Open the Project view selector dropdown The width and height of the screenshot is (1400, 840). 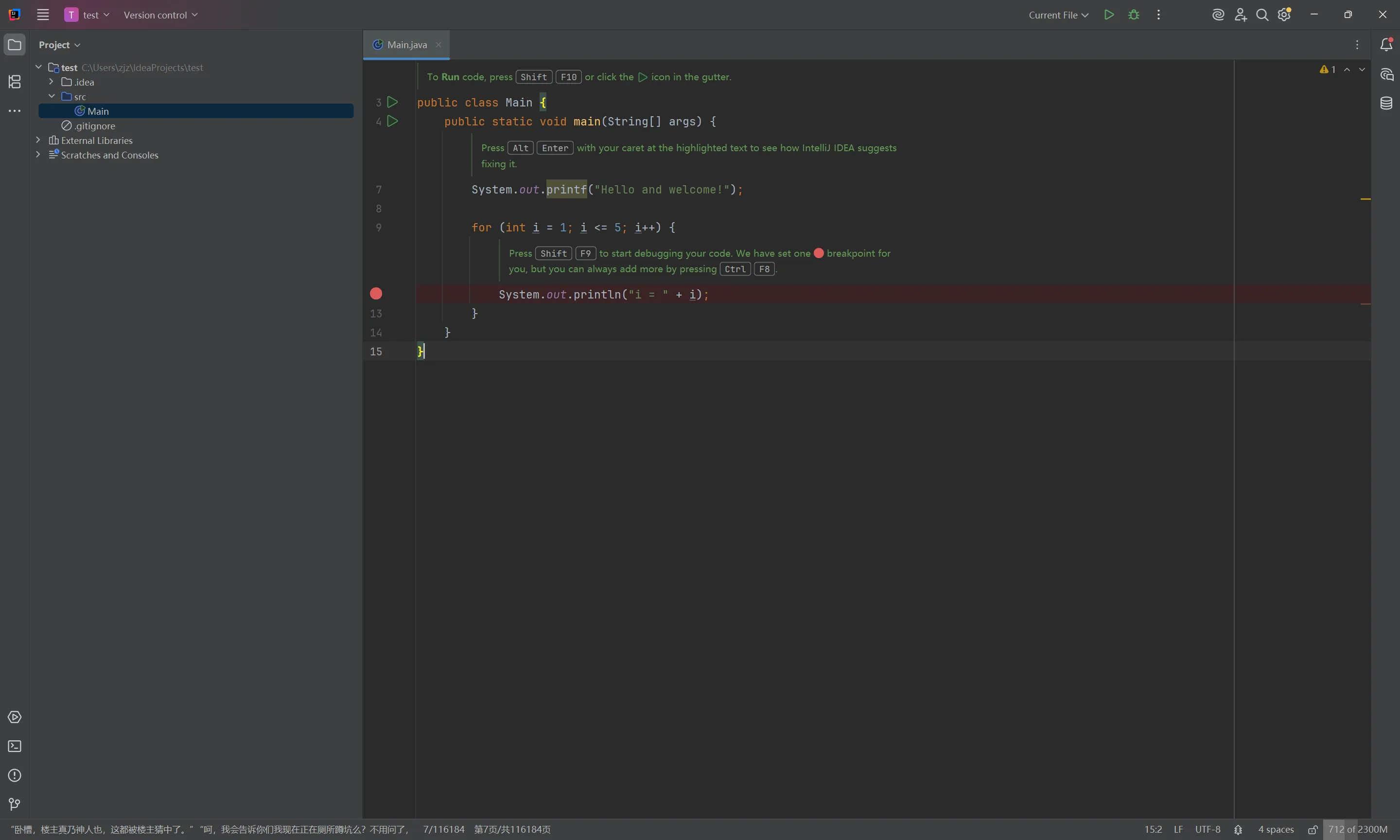coord(59,45)
